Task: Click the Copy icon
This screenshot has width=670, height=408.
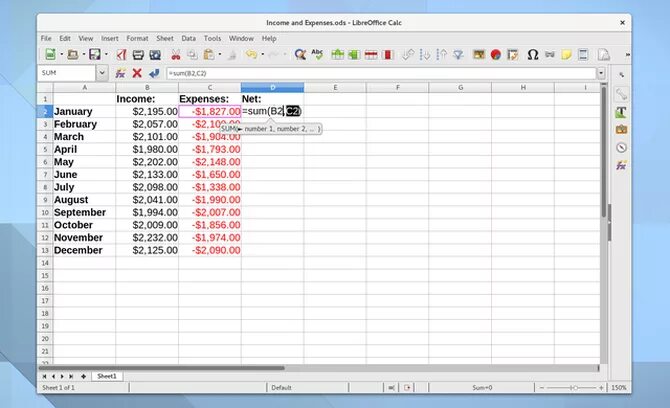Action: tap(192, 55)
